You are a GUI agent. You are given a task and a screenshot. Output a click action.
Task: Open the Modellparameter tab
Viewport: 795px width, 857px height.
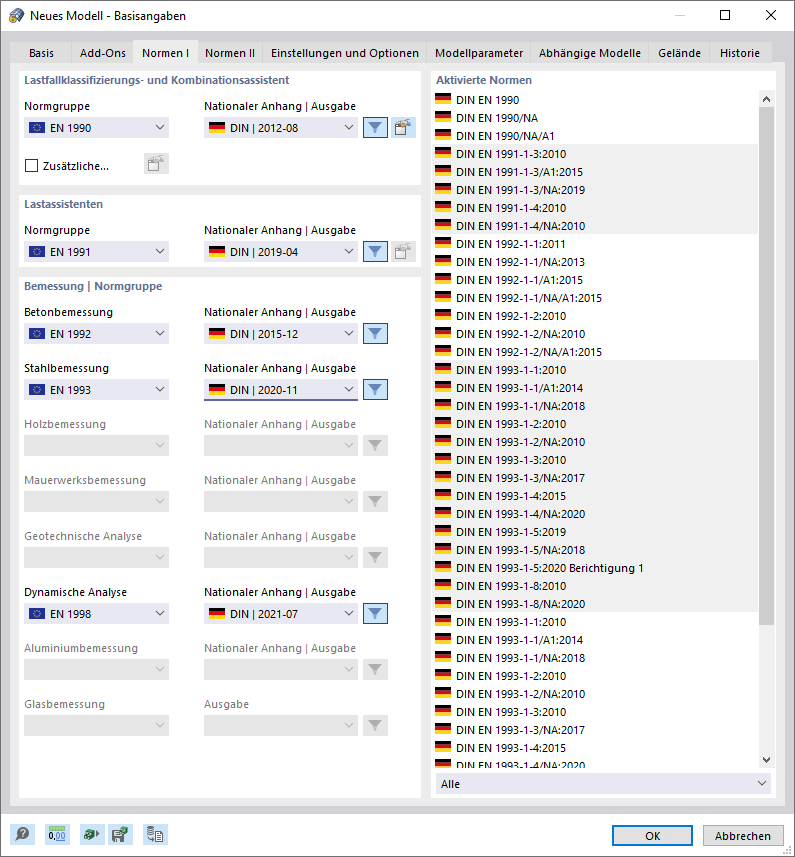tap(479, 53)
